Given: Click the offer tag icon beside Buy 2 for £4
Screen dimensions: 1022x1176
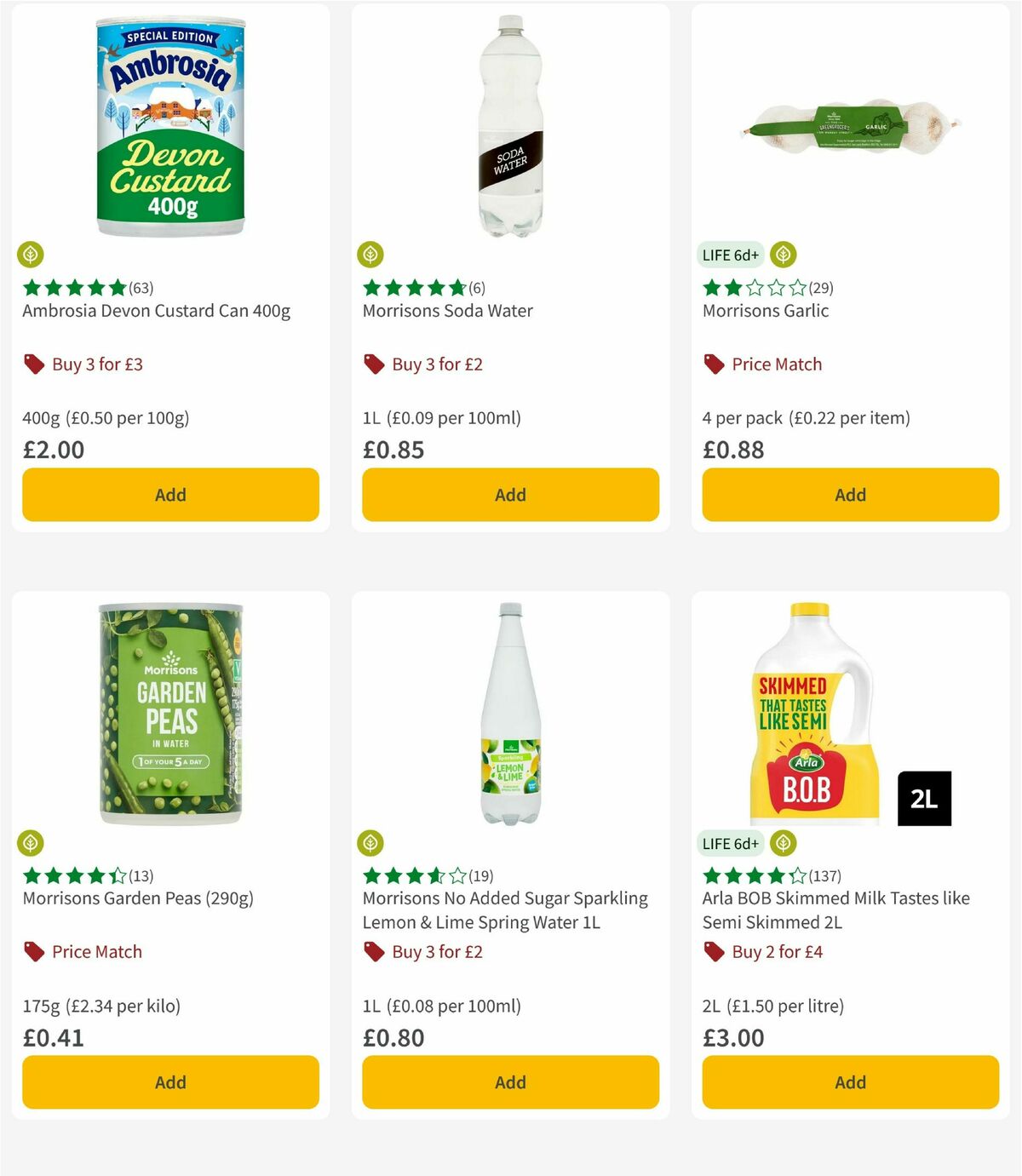Looking at the screenshot, I should coord(713,951).
